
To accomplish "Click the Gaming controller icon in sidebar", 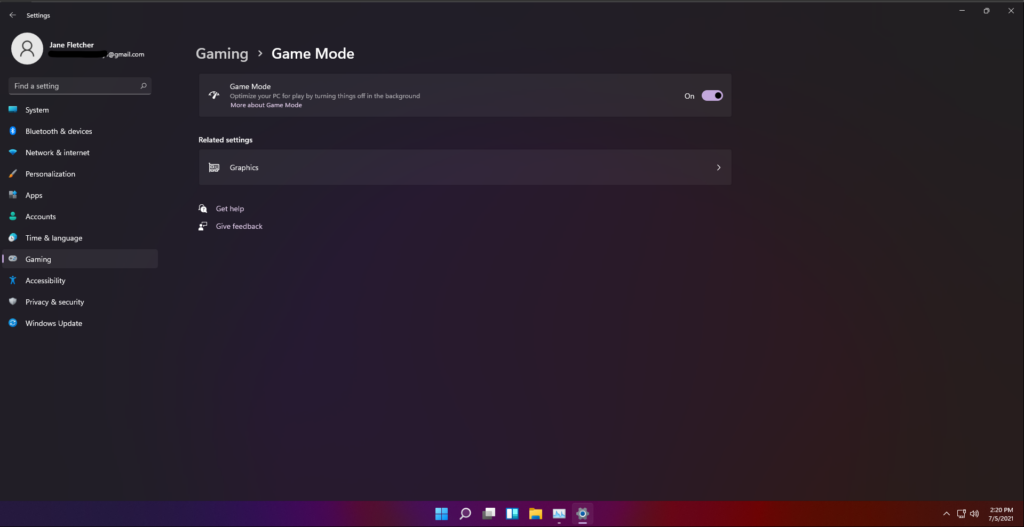I will click(12, 259).
